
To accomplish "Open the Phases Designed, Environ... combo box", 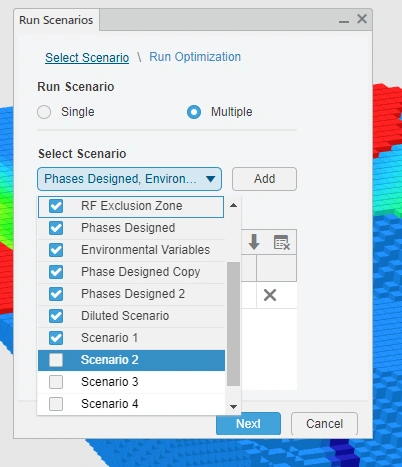I will [129, 179].
